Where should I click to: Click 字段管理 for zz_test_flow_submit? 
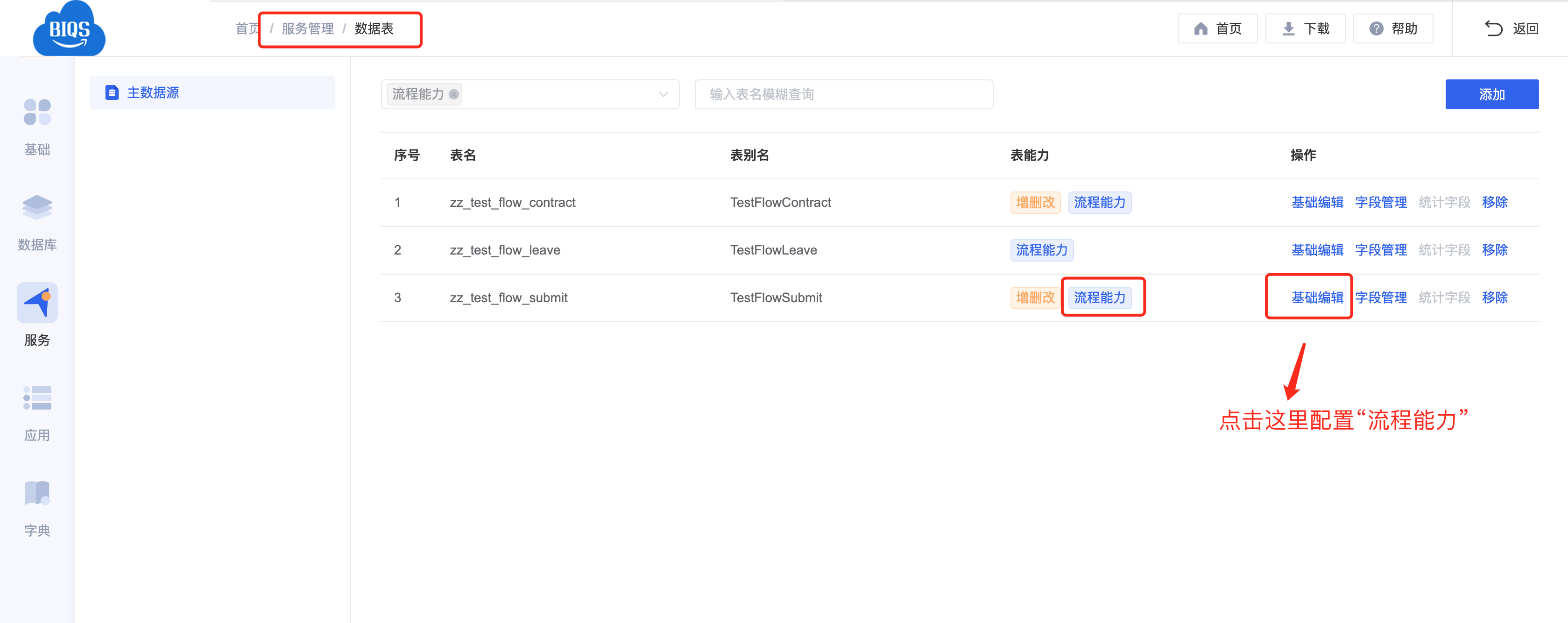(1380, 297)
